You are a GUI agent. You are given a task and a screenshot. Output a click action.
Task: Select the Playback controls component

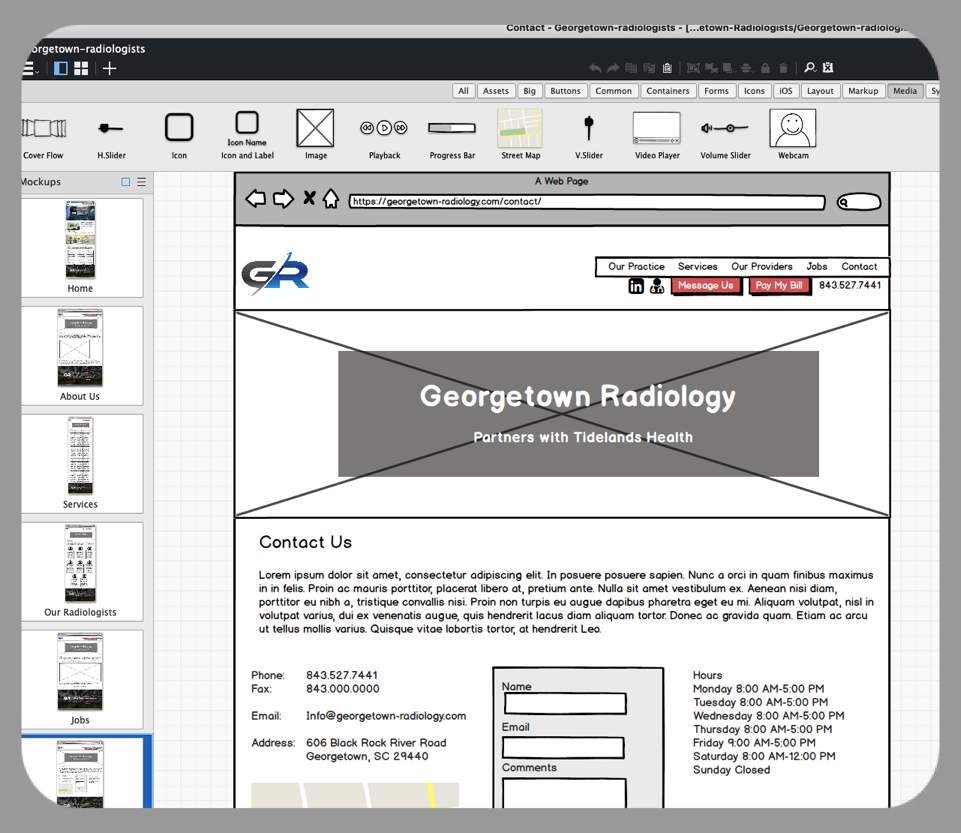tap(384, 129)
